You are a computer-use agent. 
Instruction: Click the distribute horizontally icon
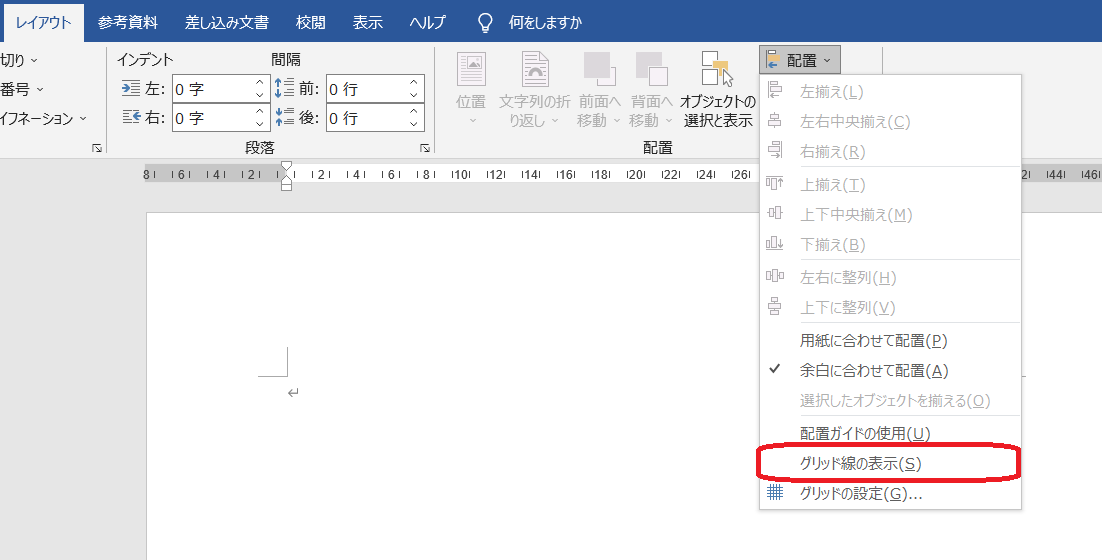(774, 276)
